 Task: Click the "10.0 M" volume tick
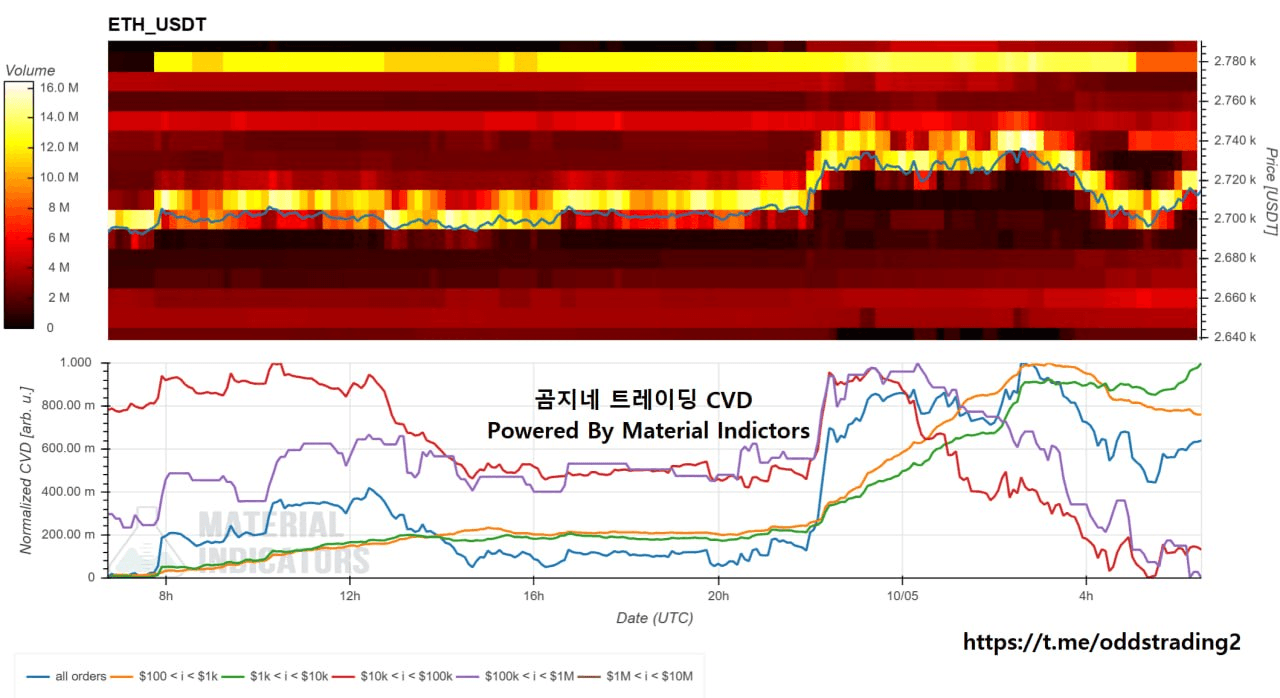pos(60,177)
